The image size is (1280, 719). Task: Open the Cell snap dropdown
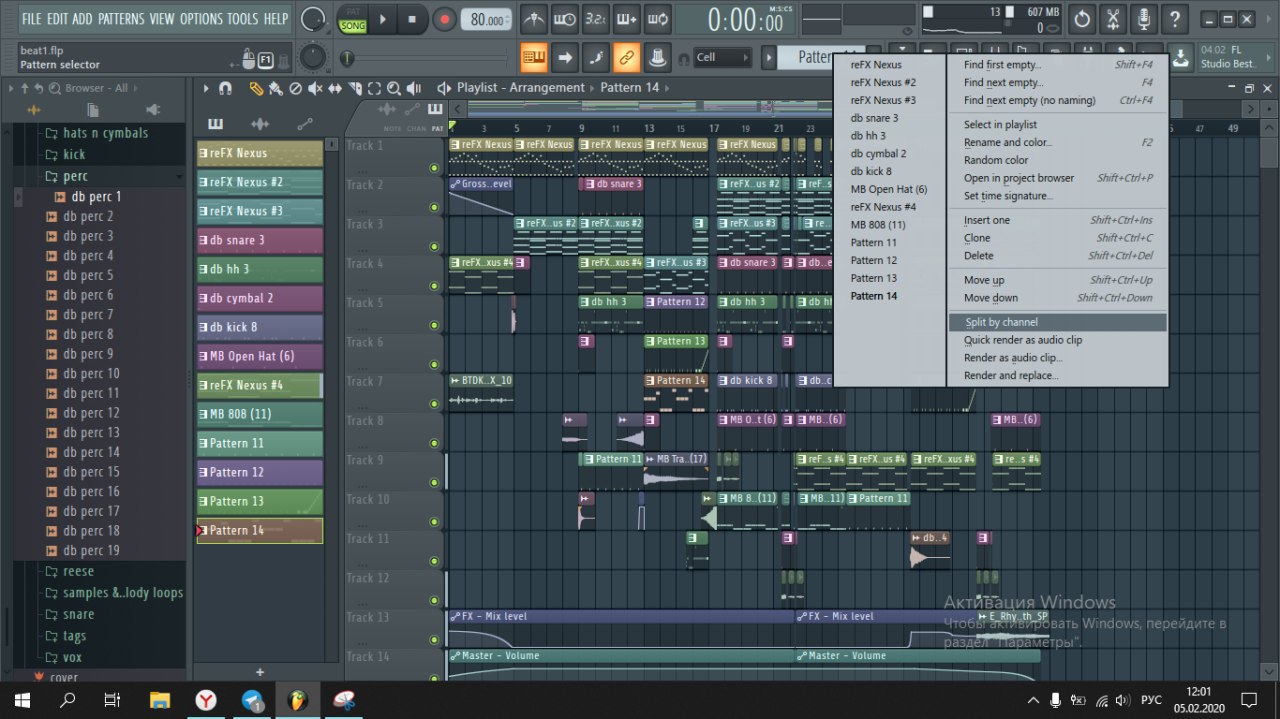click(x=722, y=58)
